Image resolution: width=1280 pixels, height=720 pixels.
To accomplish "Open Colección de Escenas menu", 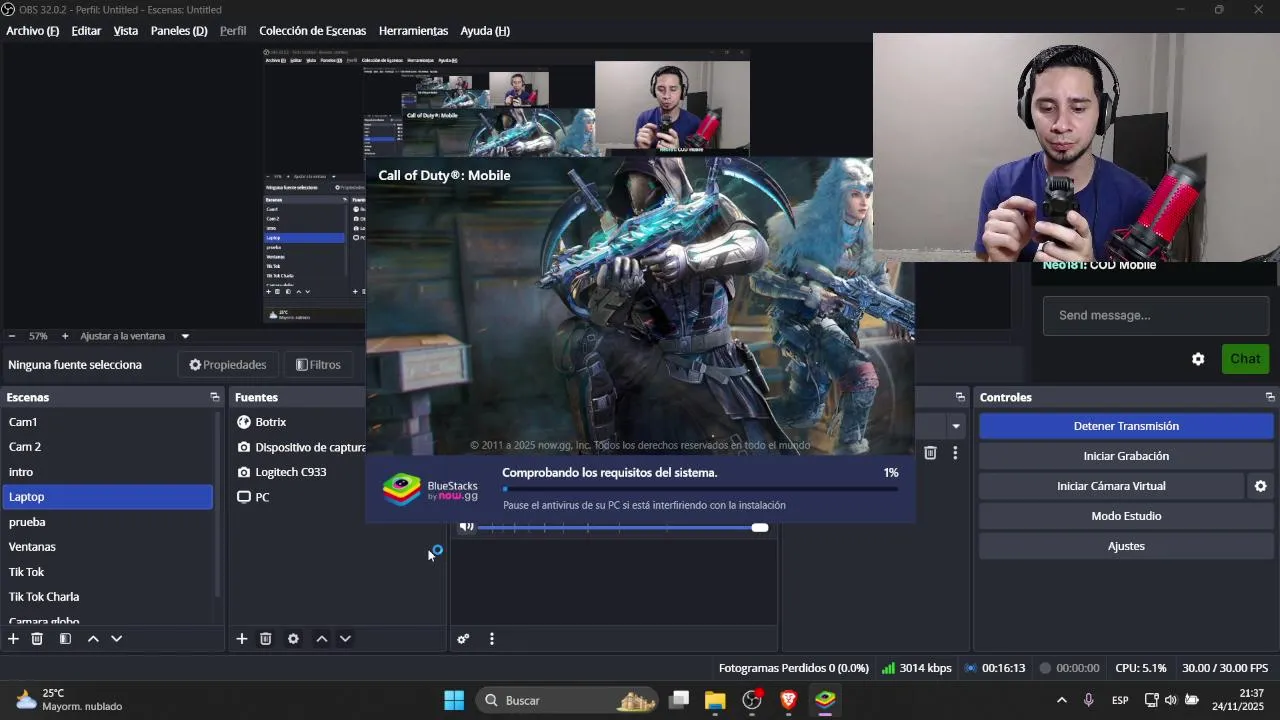I will point(312,31).
